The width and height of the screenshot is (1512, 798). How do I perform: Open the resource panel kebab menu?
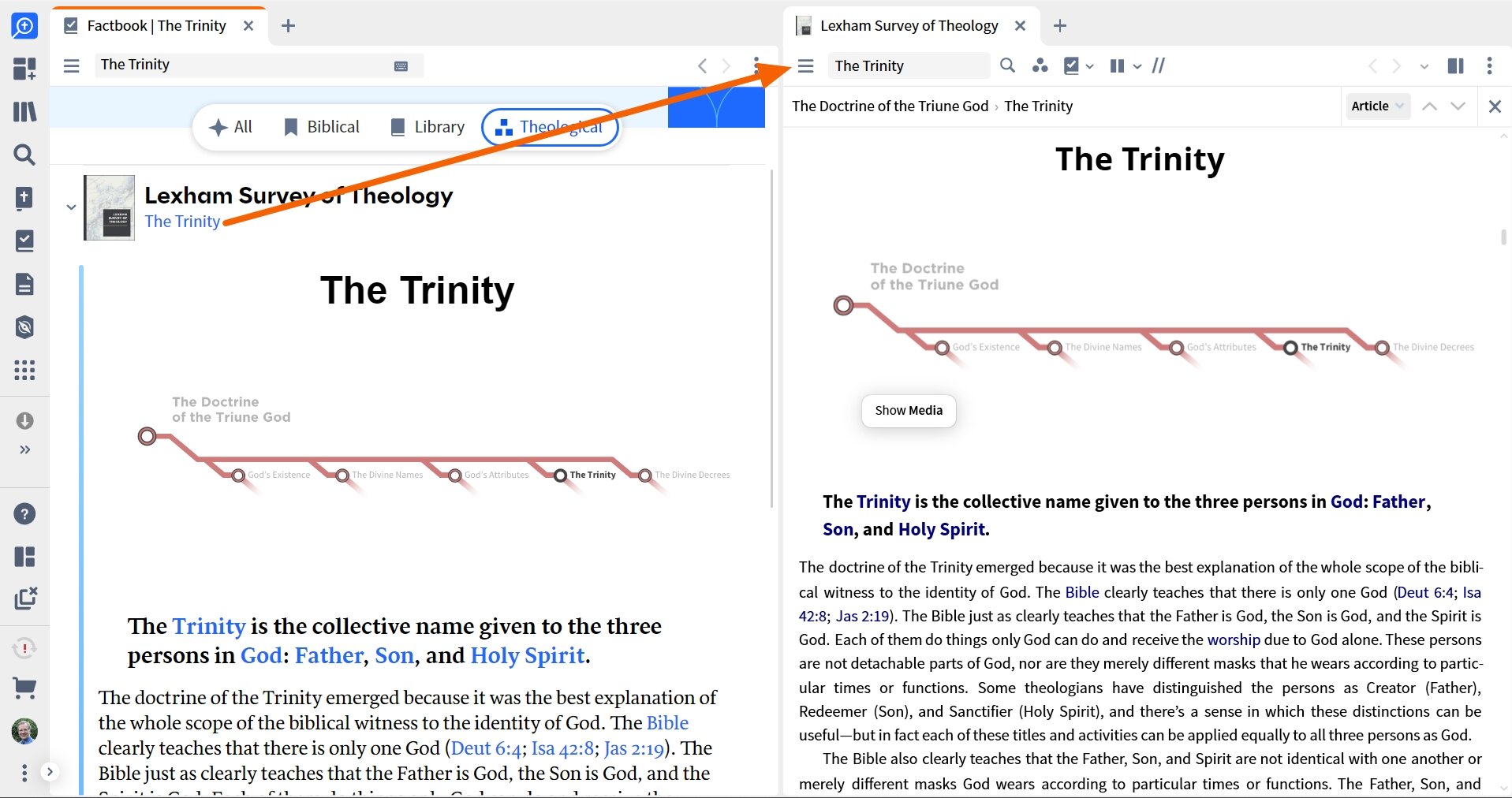(x=1489, y=65)
